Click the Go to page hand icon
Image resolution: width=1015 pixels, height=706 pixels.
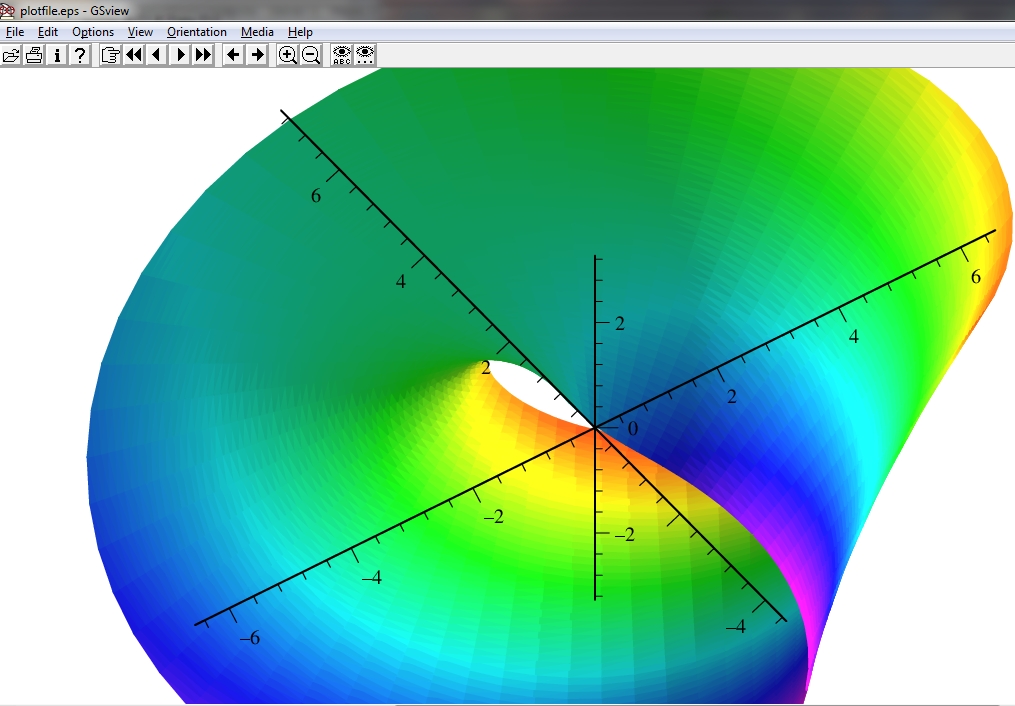point(110,55)
